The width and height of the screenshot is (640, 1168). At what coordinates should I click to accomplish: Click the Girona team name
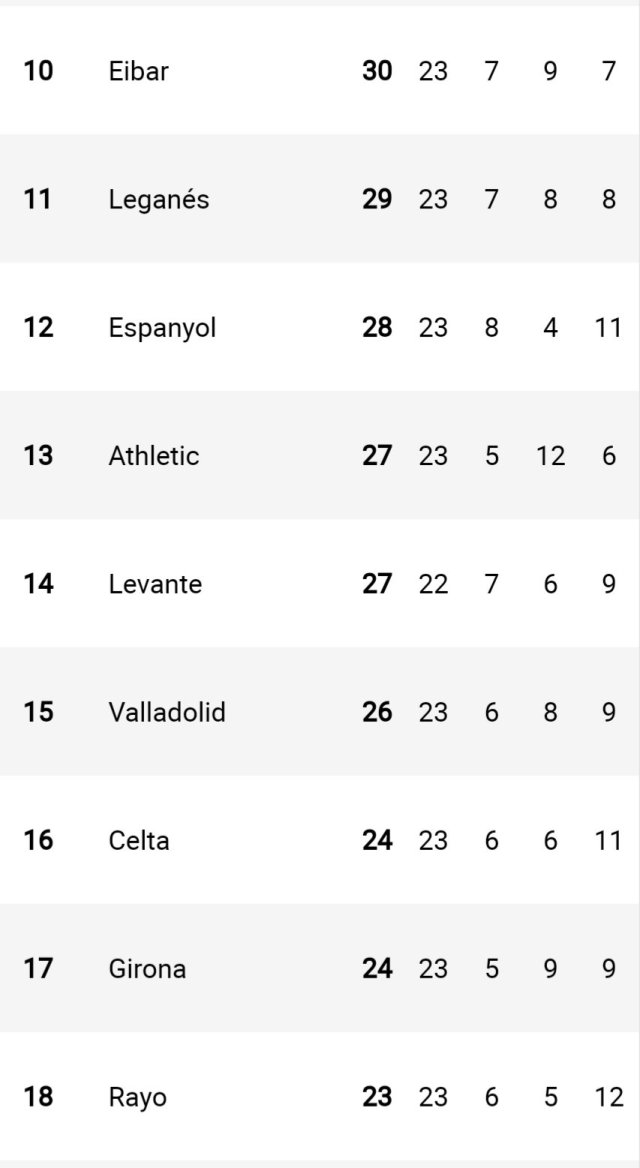pyautogui.click(x=147, y=968)
